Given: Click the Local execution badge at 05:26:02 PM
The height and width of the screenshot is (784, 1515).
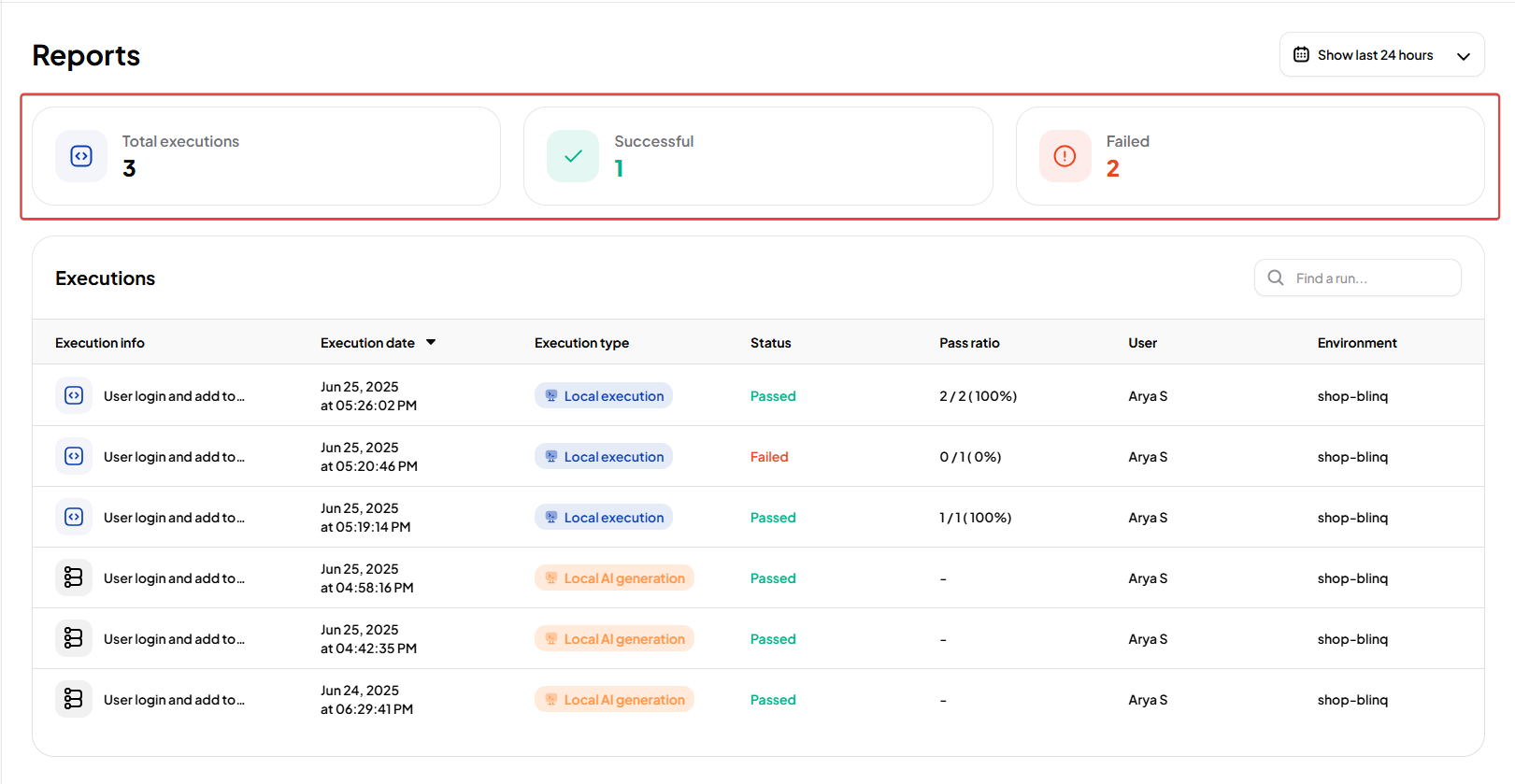Looking at the screenshot, I should pos(604,395).
